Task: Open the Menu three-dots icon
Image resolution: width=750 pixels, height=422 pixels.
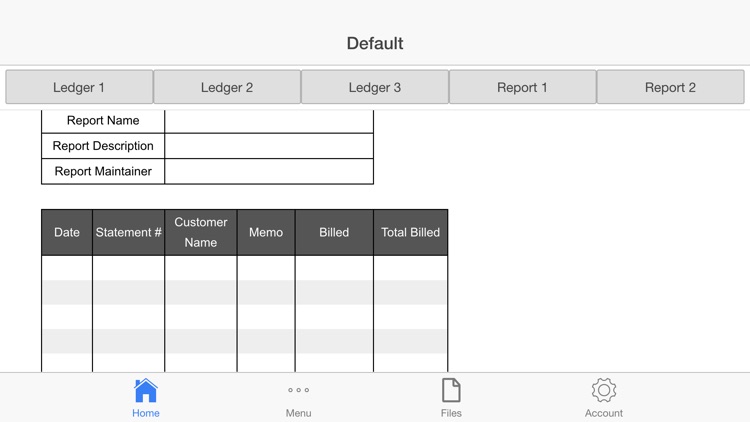Action: [298, 390]
